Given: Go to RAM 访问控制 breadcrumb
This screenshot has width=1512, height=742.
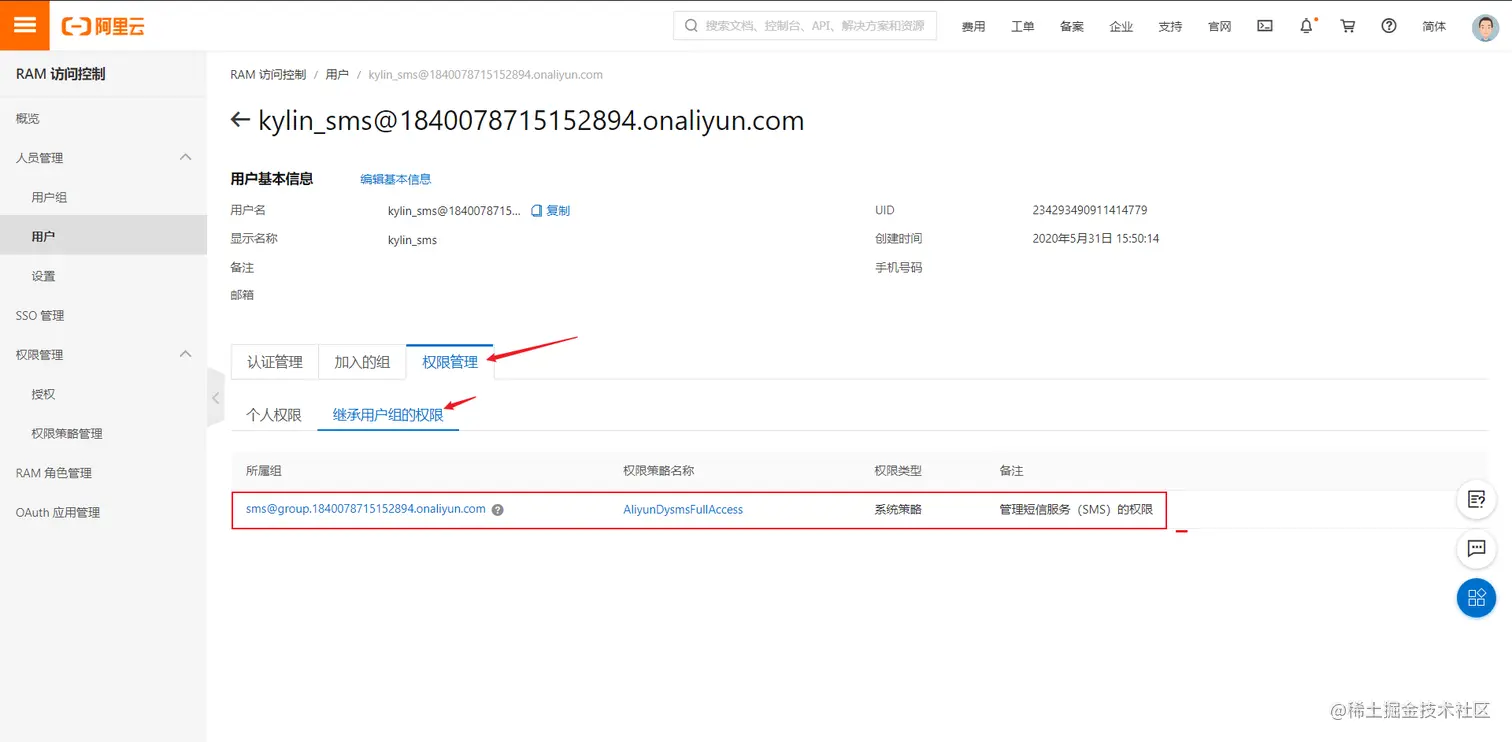Looking at the screenshot, I should [x=268, y=75].
